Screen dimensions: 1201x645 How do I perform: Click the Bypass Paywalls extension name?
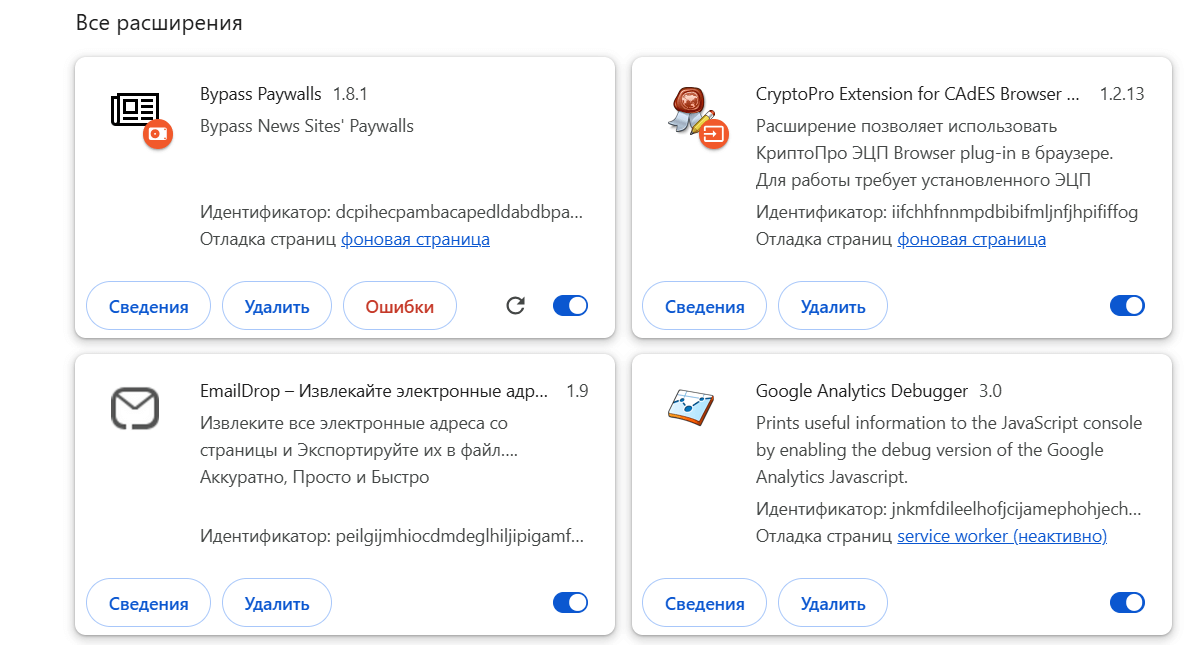click(261, 94)
